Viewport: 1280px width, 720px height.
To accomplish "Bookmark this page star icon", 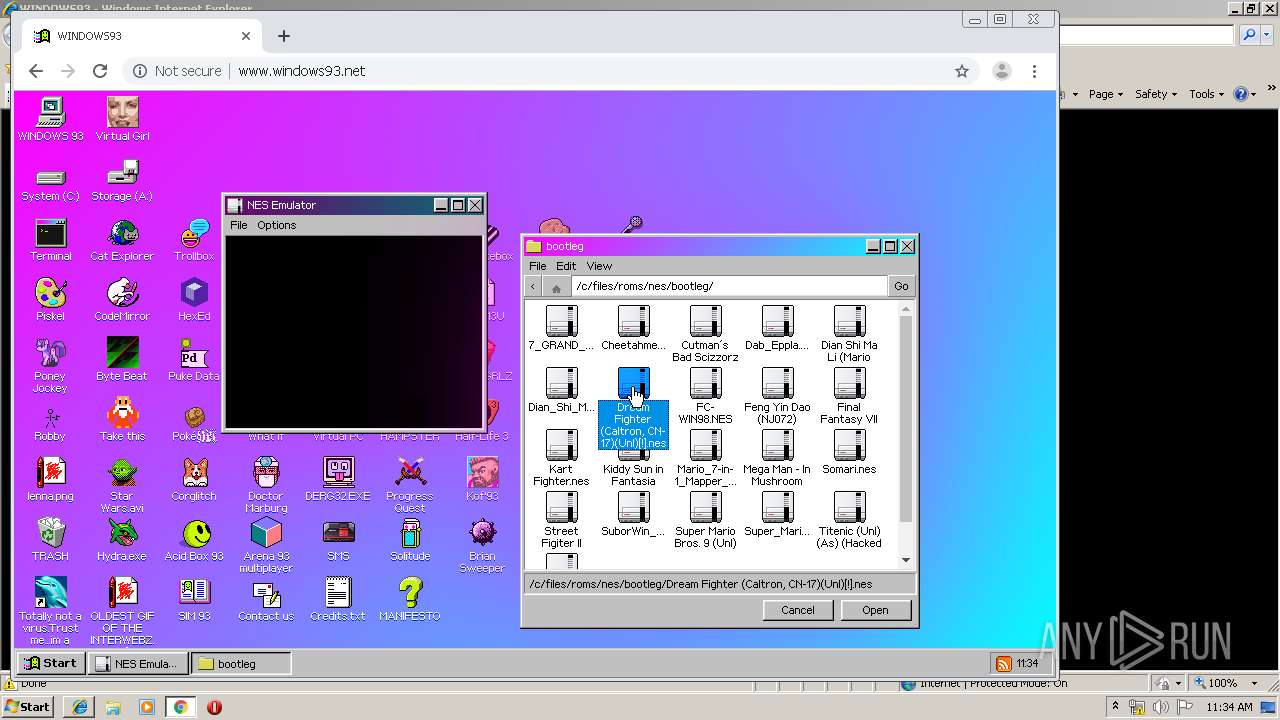I will pos(962,71).
